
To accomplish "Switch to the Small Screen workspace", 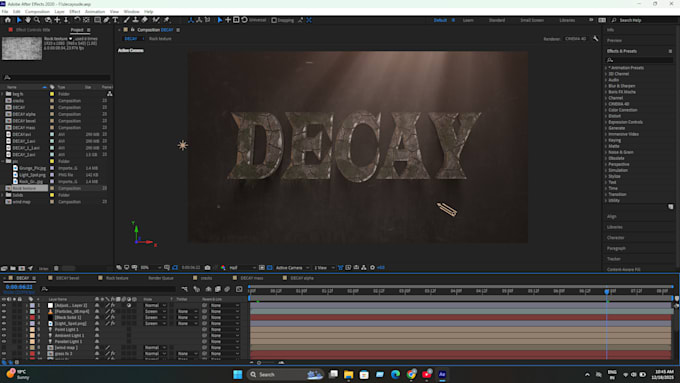I will pos(532,20).
